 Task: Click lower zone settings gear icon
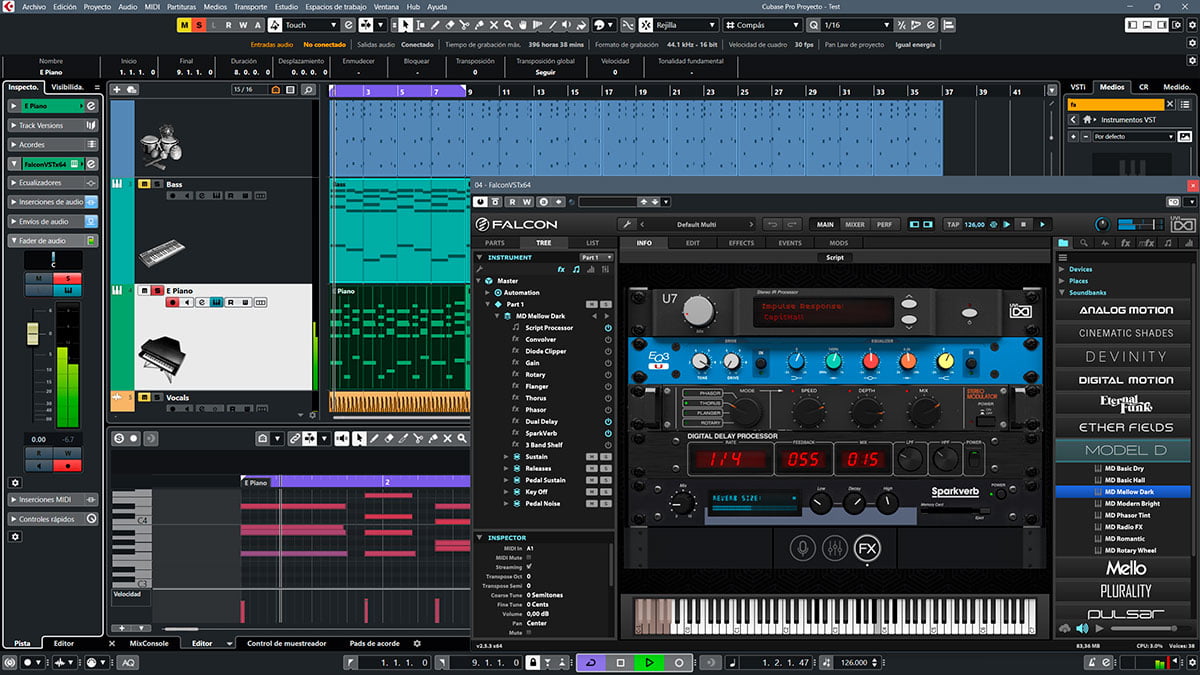(x=418, y=643)
